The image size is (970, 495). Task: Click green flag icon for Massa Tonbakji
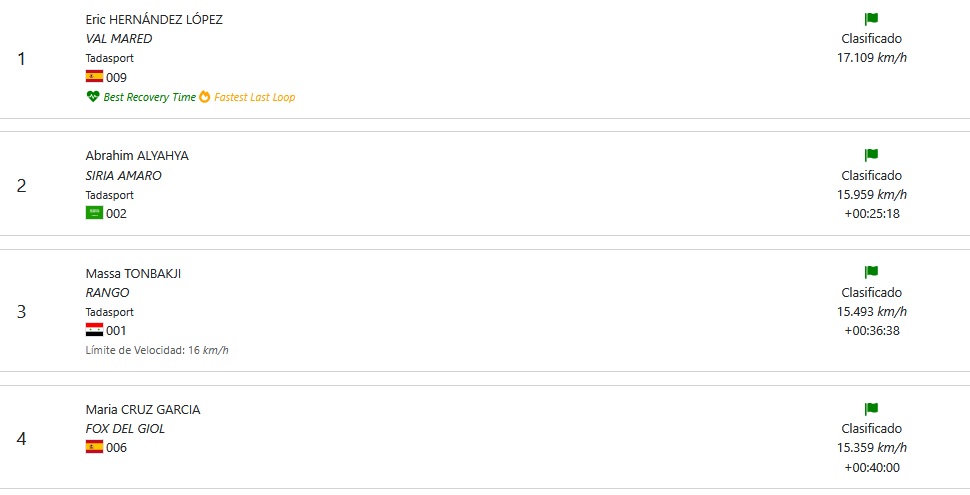click(872, 272)
